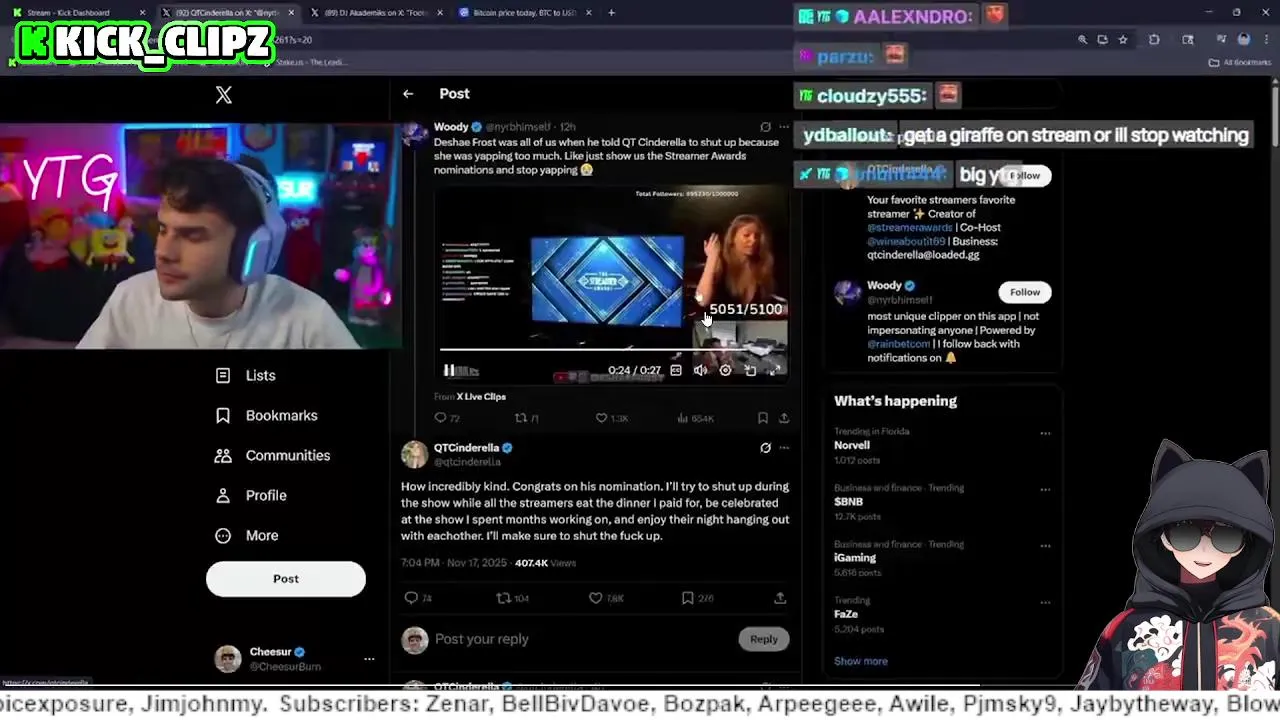This screenshot has height=720, width=1280.
Task: Click Show more under What's happening
Action: (861, 661)
